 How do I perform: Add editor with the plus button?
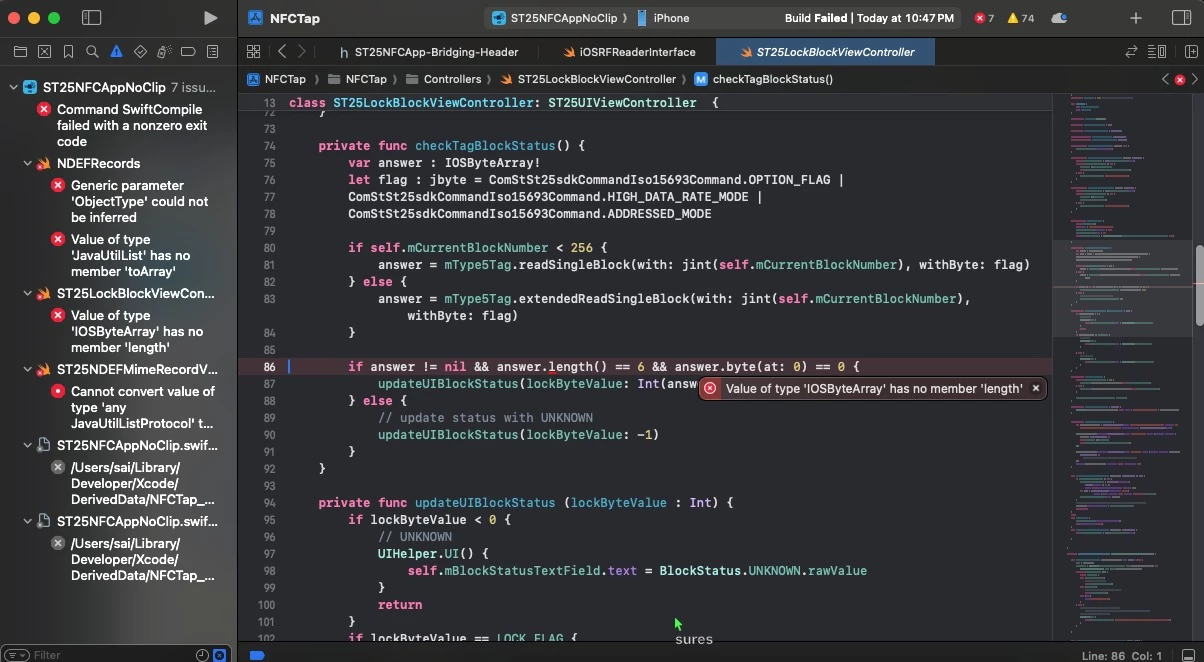(1136, 18)
